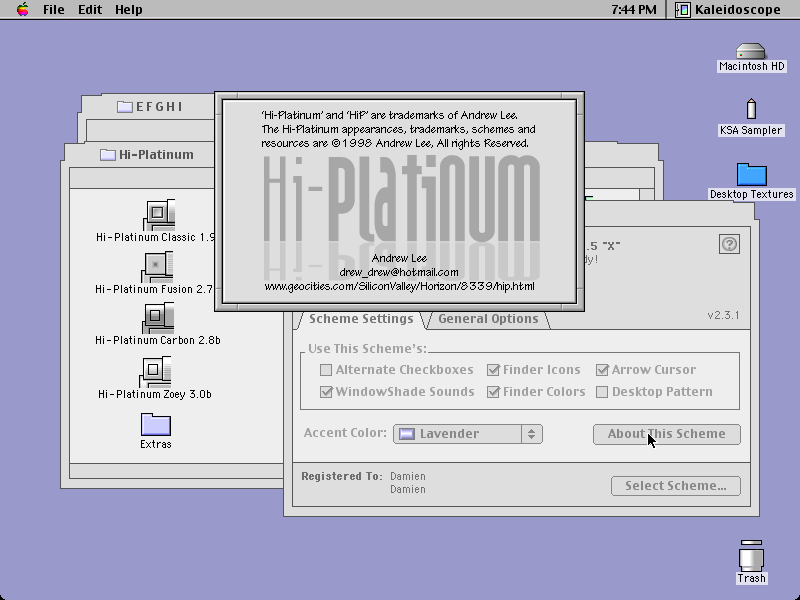This screenshot has height=600, width=800.
Task: Click the folder icon in E F G H I title bar
Action: [x=124, y=106]
